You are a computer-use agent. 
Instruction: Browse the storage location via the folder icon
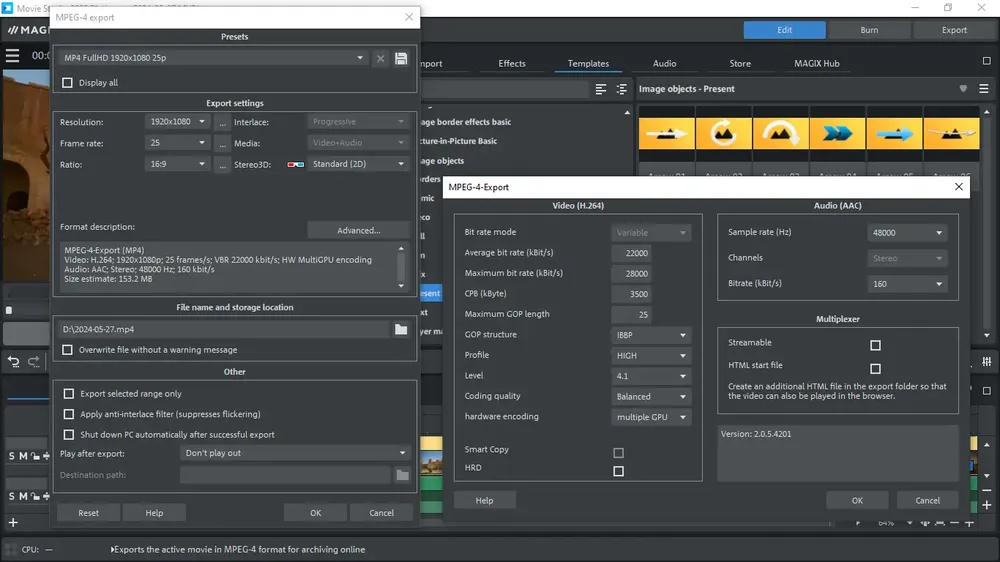(401, 329)
